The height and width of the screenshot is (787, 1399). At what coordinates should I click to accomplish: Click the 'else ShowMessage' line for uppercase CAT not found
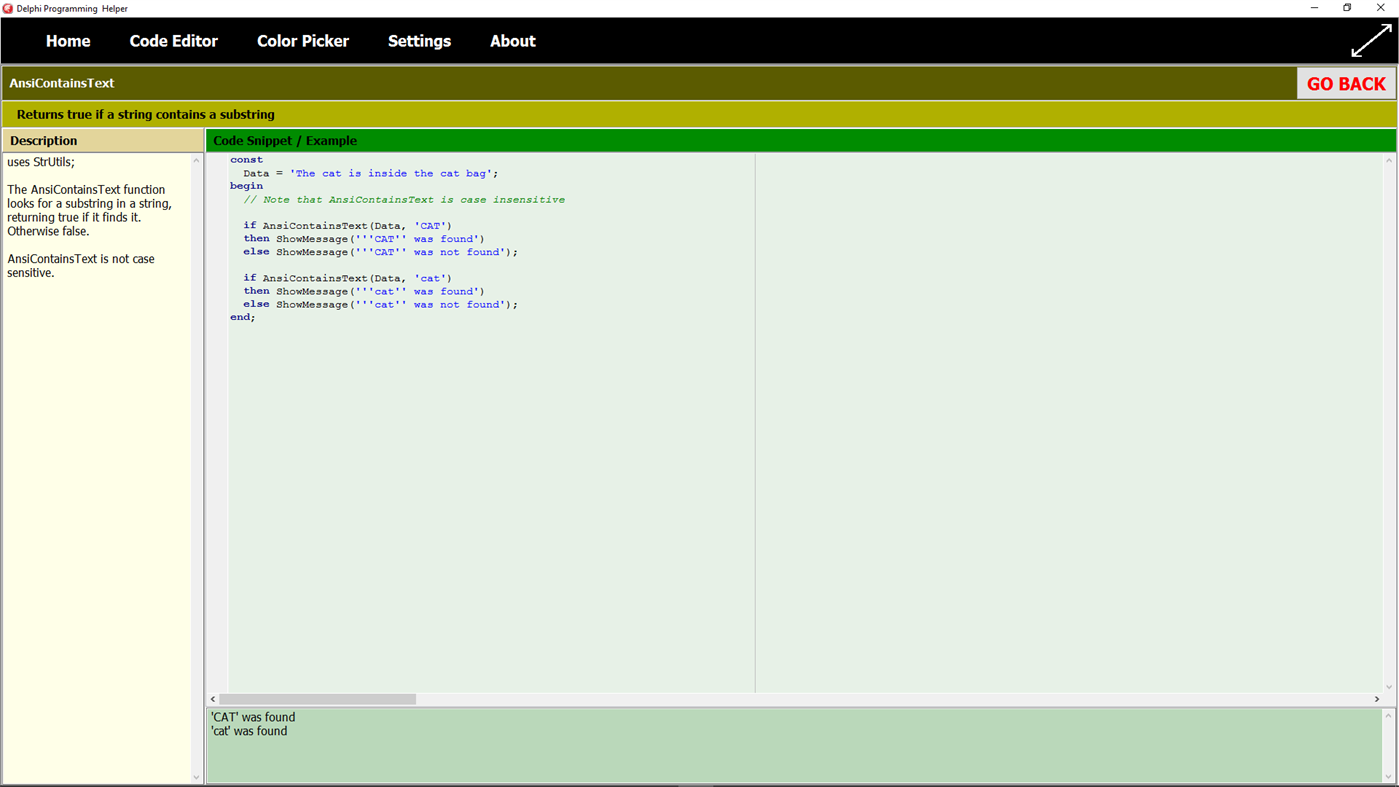380,252
